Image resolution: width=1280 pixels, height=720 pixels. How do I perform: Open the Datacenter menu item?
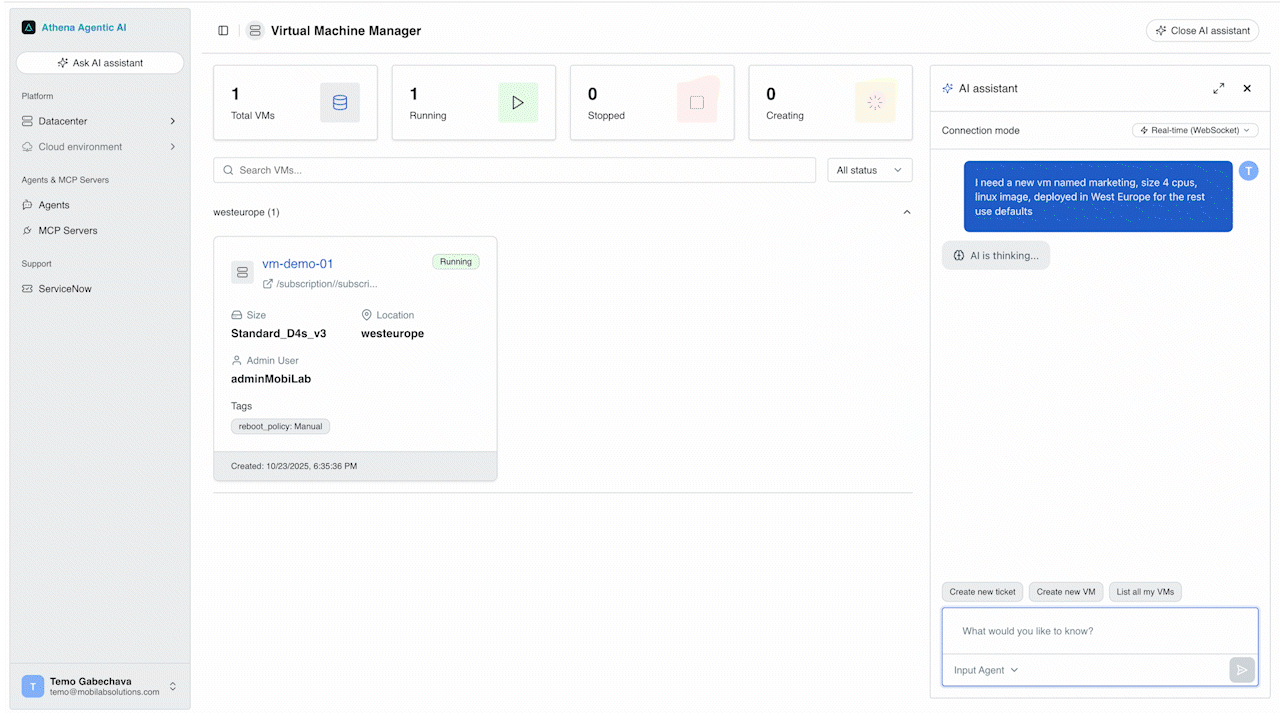pos(100,121)
